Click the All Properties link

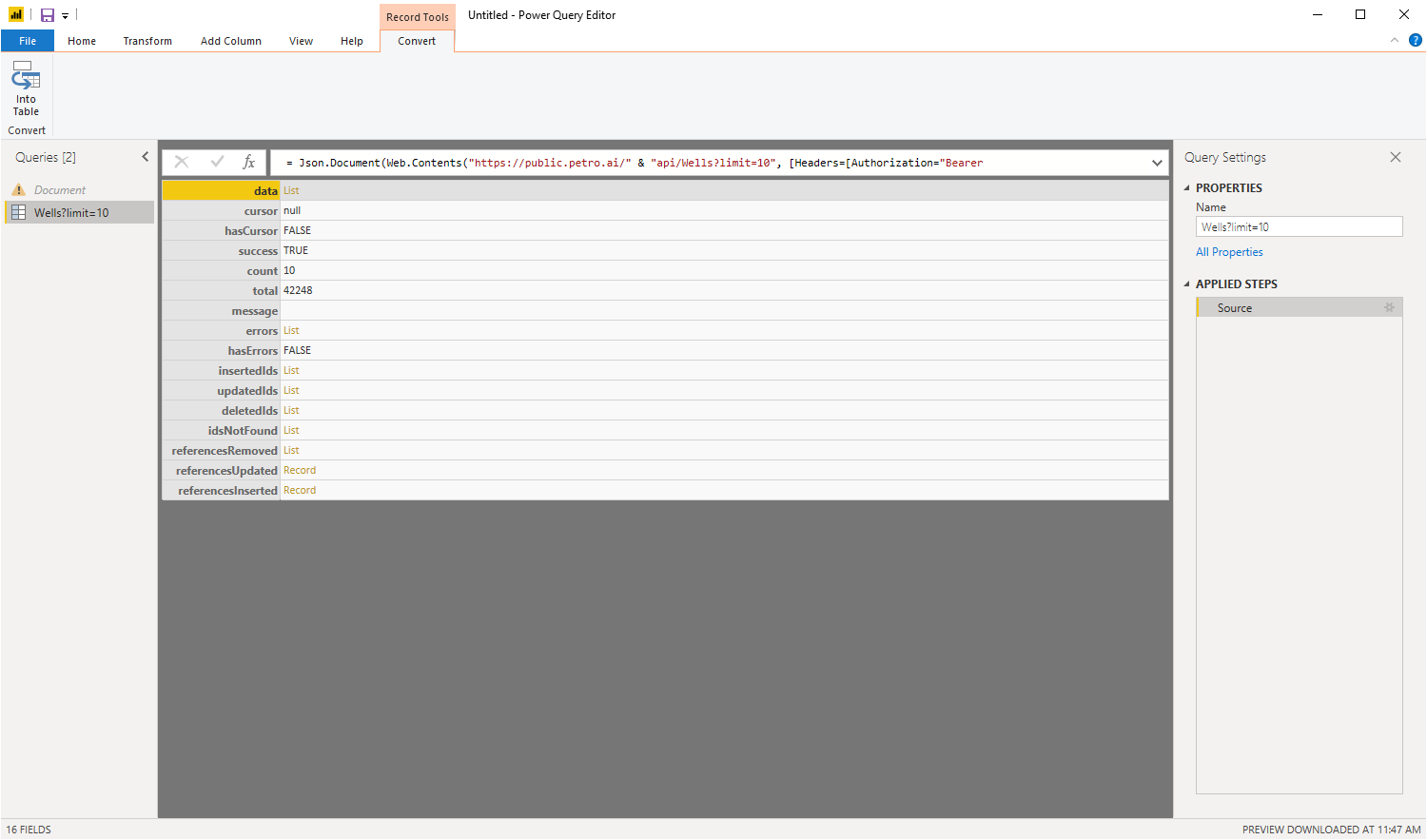[1229, 252]
